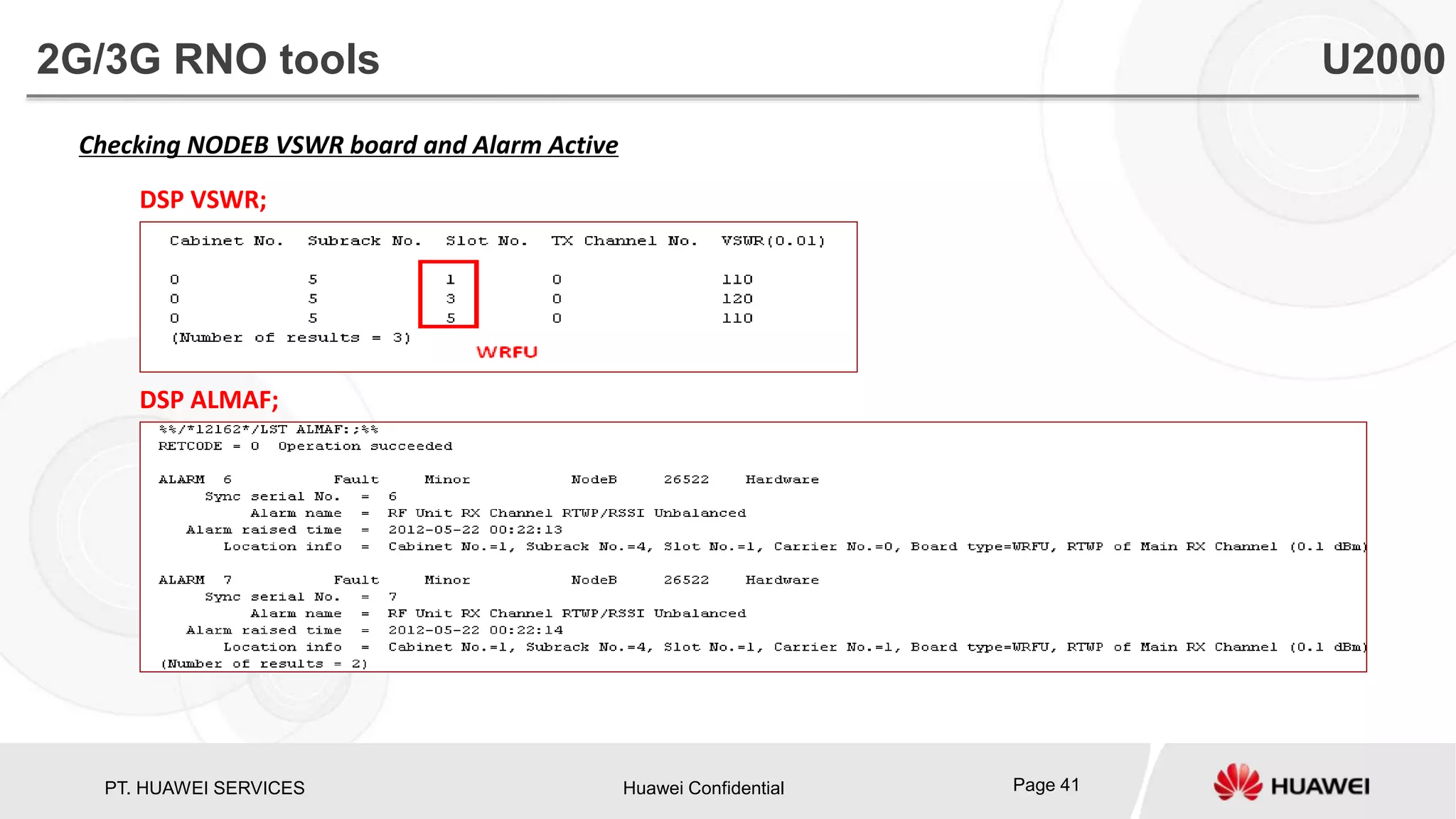Click 'Sync serial No. = 7' line
The width and height of the screenshot is (1456, 819).
301,597
